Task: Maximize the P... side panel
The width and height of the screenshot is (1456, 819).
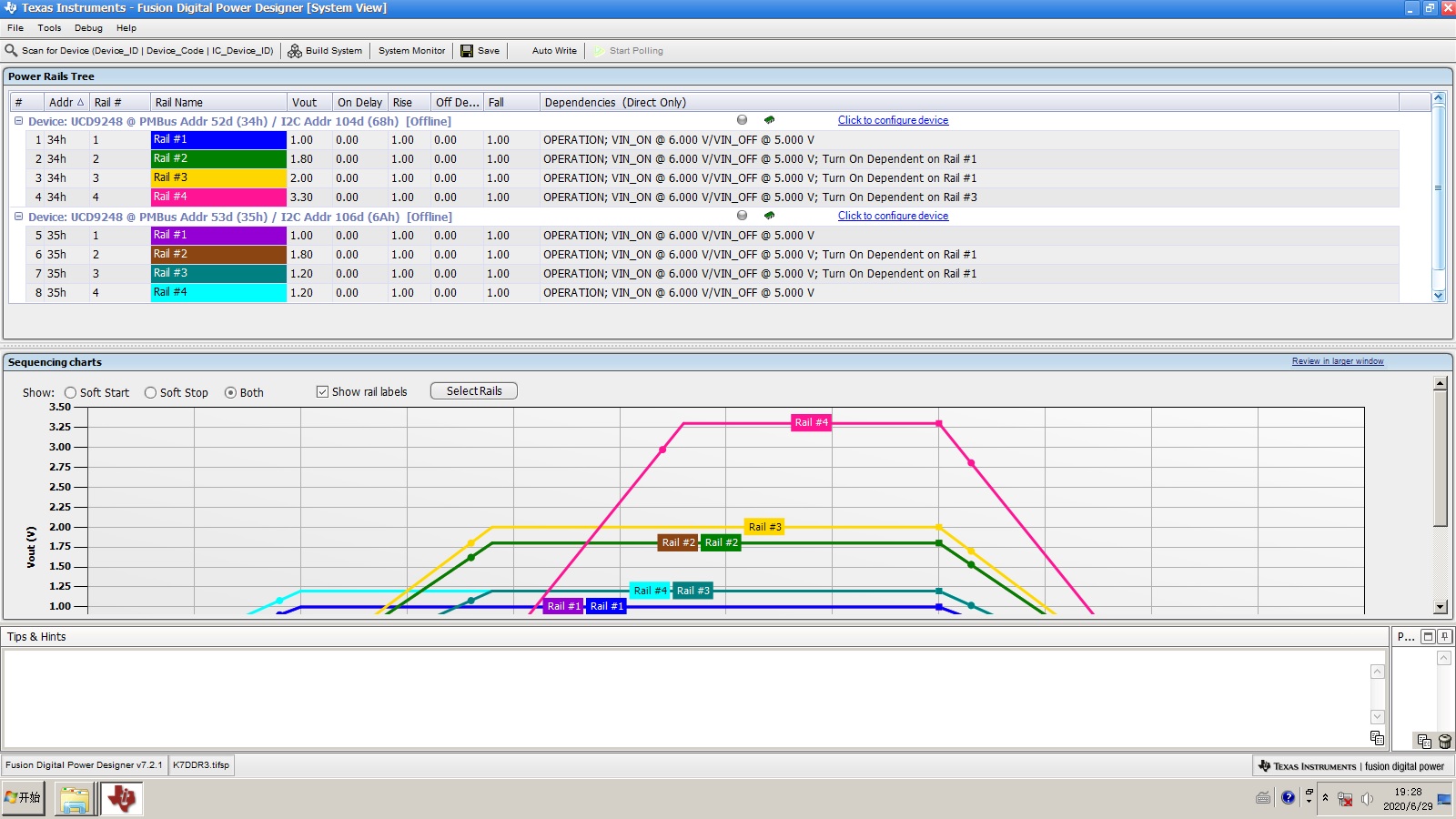Action: 1429,637
